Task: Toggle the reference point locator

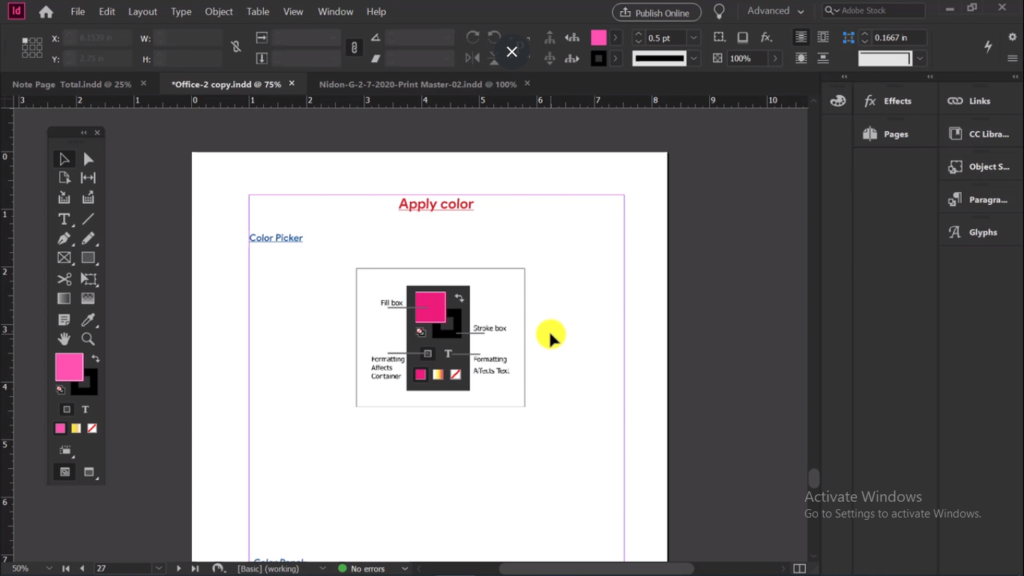Action: coord(32,48)
